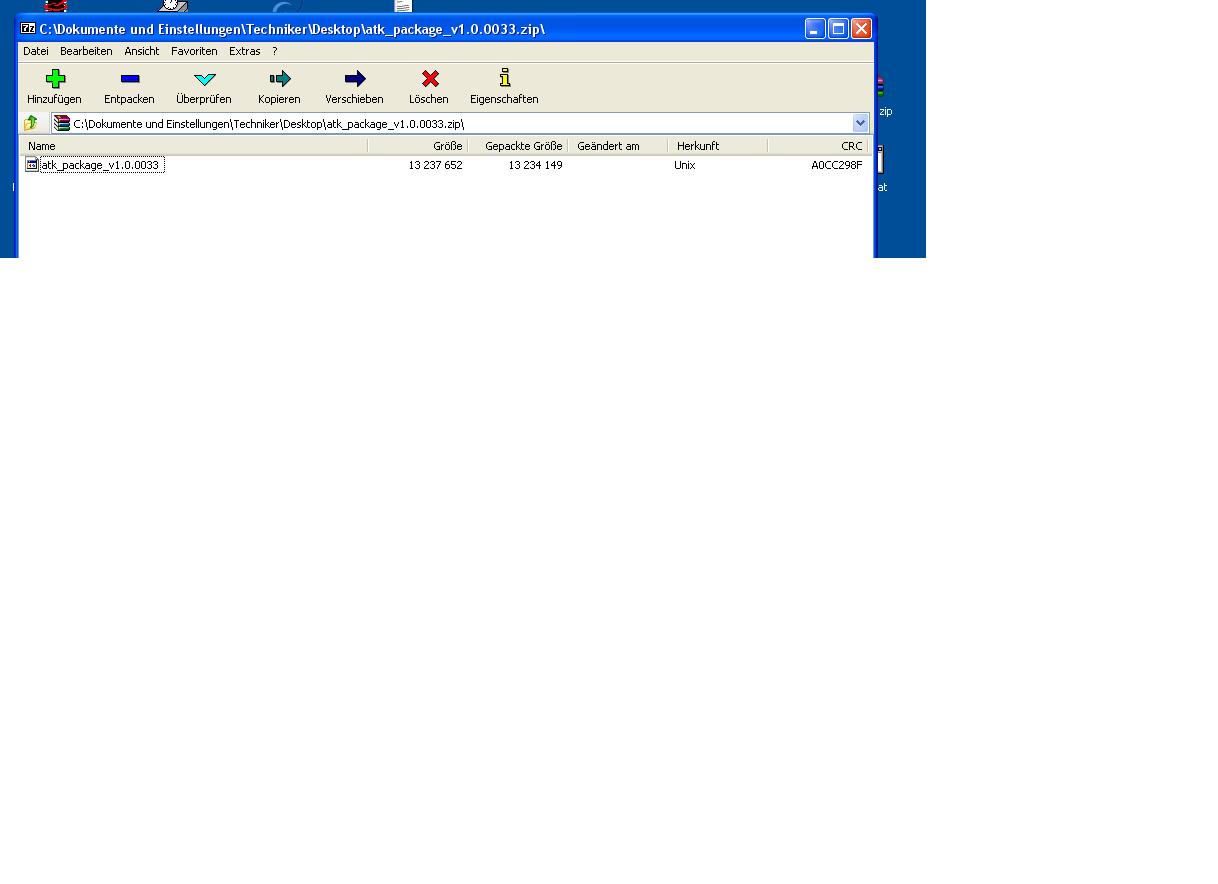Sort by the CRC column header
The width and height of the screenshot is (1218, 884).
pos(851,146)
